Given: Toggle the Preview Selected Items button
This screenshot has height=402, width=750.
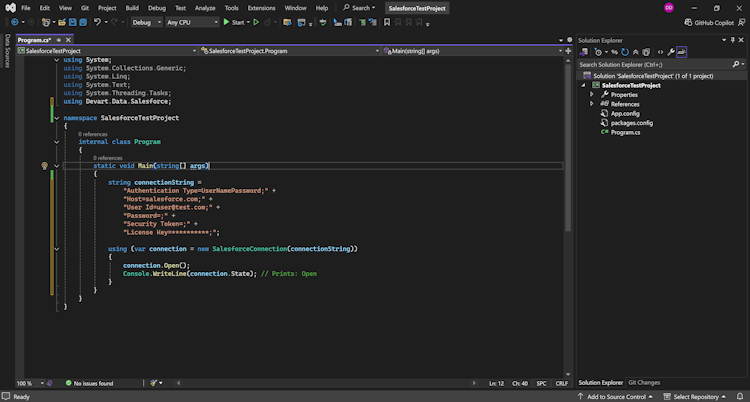Looking at the screenshot, I should 682,52.
